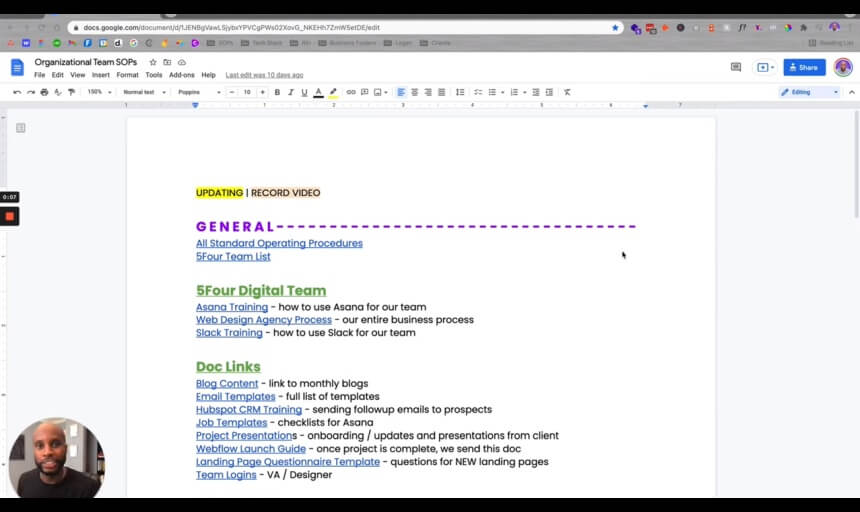860x512 pixels.
Task: Collapse the menus with chevron
Action: pyautogui.click(x=851, y=92)
